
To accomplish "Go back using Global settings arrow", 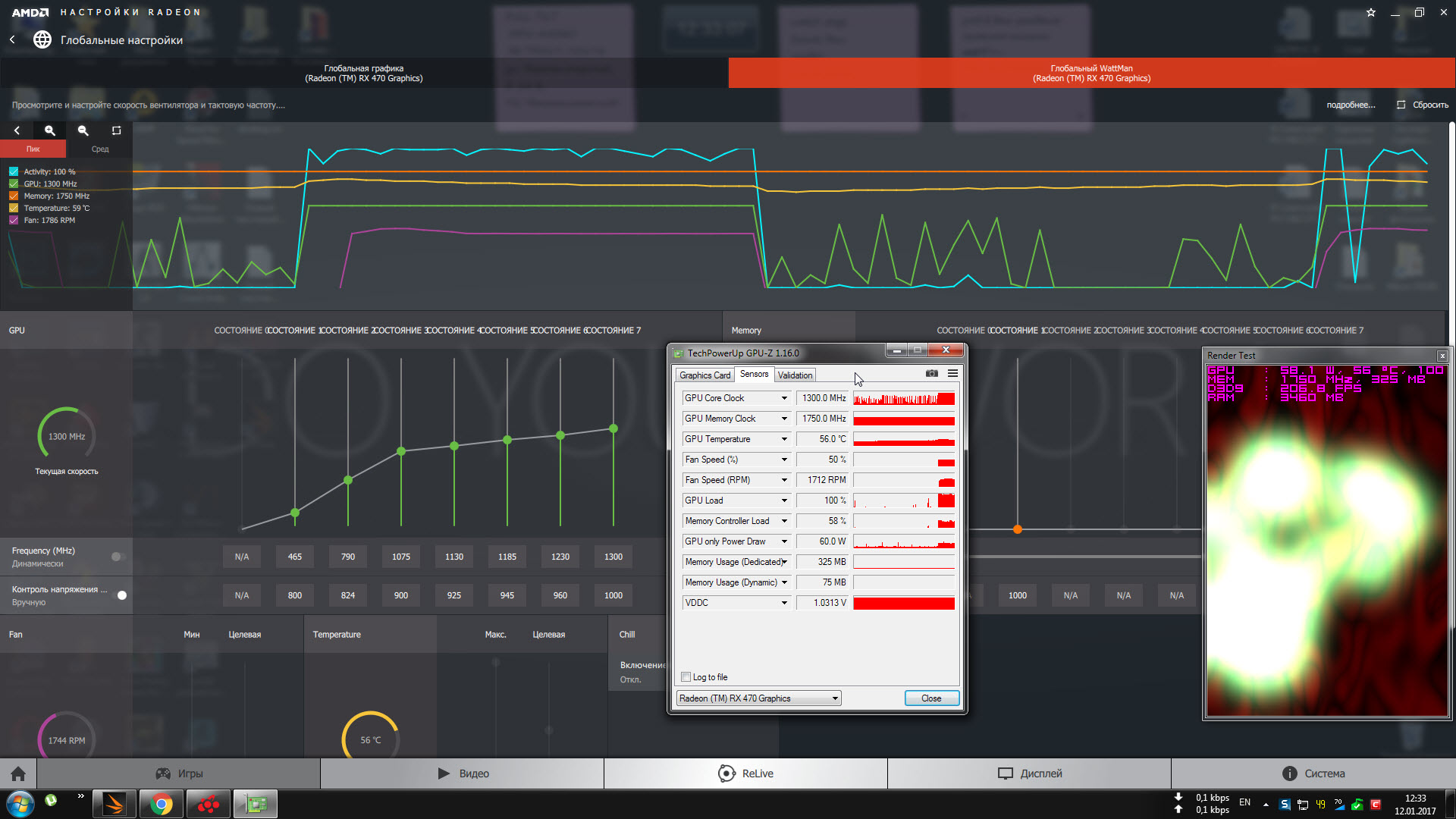I will pos(13,39).
